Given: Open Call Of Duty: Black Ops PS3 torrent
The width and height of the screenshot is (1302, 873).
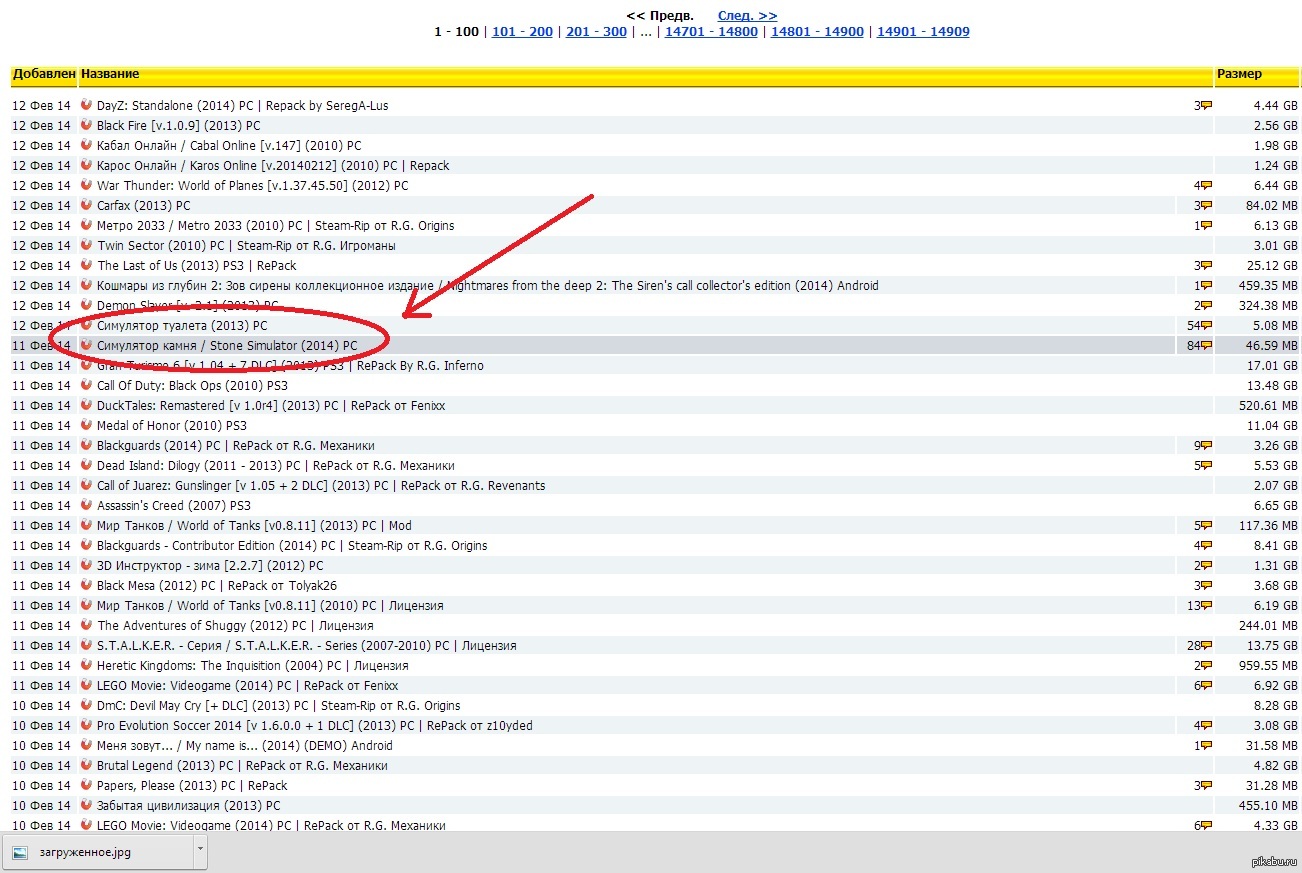Looking at the screenshot, I should click(192, 385).
